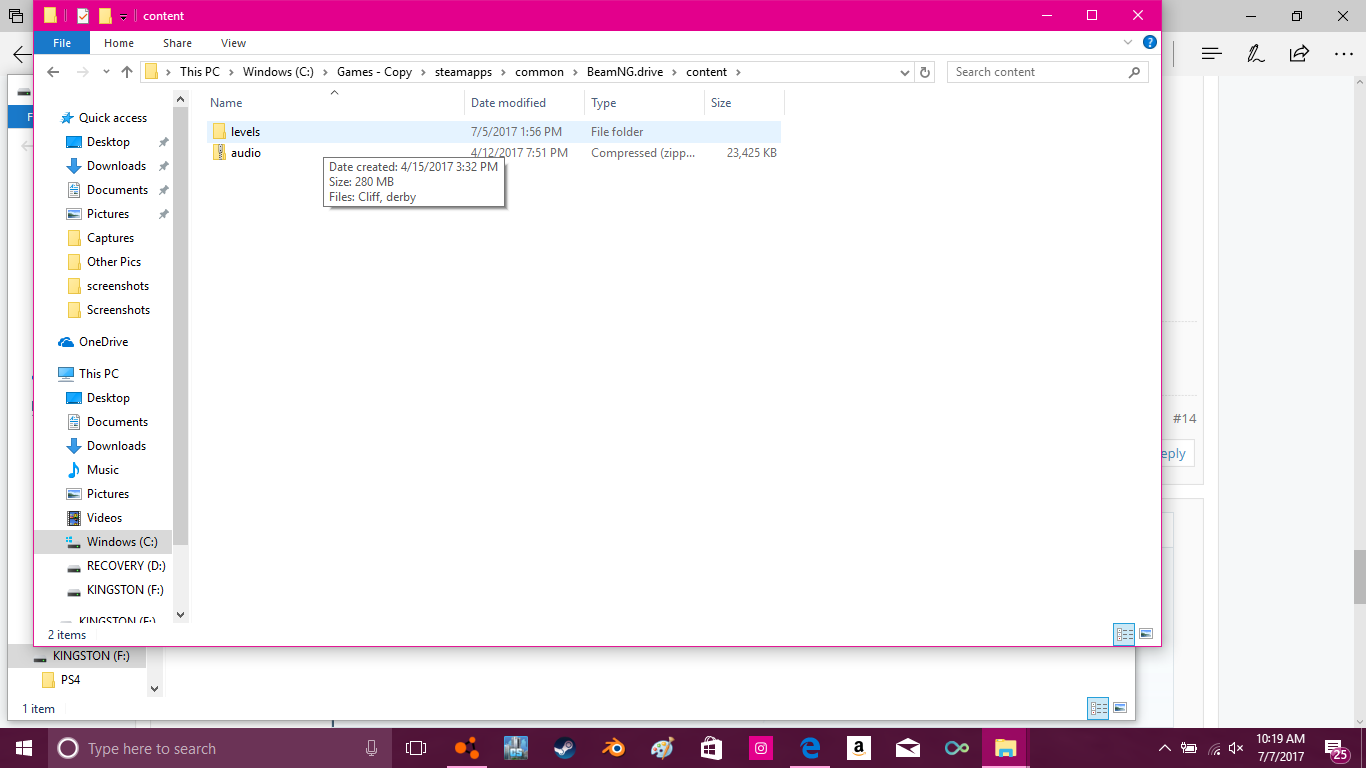Image resolution: width=1366 pixels, height=768 pixels.
Task: Open Amazon taskbar icon
Action: coord(858,748)
